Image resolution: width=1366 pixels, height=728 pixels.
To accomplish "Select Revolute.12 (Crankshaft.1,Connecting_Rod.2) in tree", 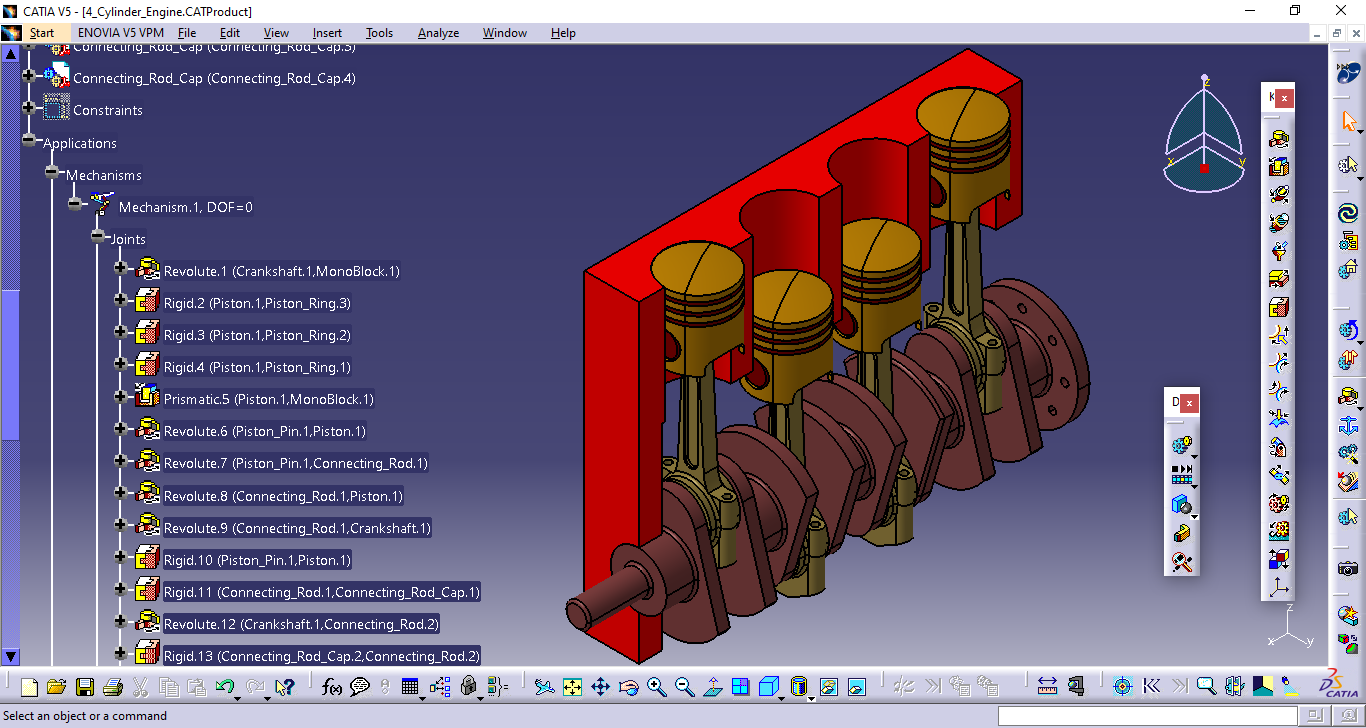I will pos(301,624).
